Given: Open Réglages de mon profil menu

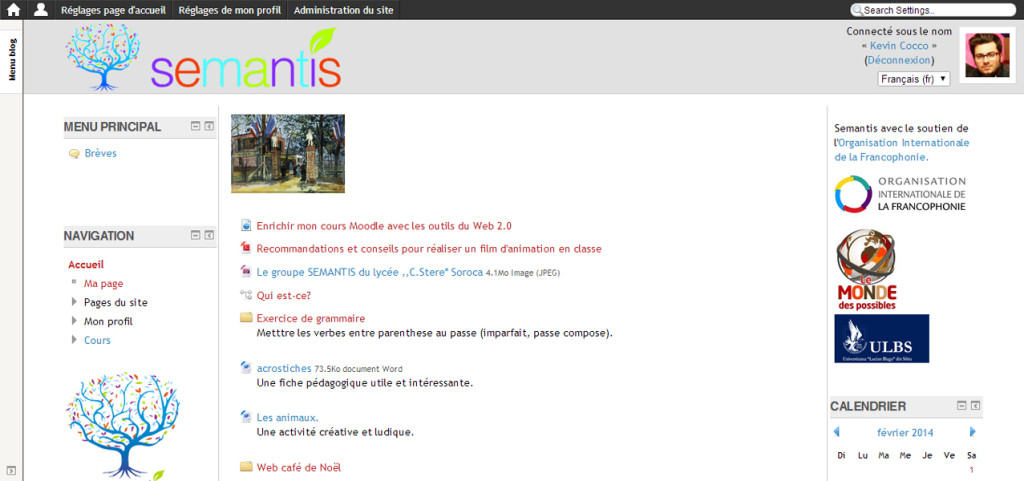Looking at the screenshot, I should pos(230,10).
